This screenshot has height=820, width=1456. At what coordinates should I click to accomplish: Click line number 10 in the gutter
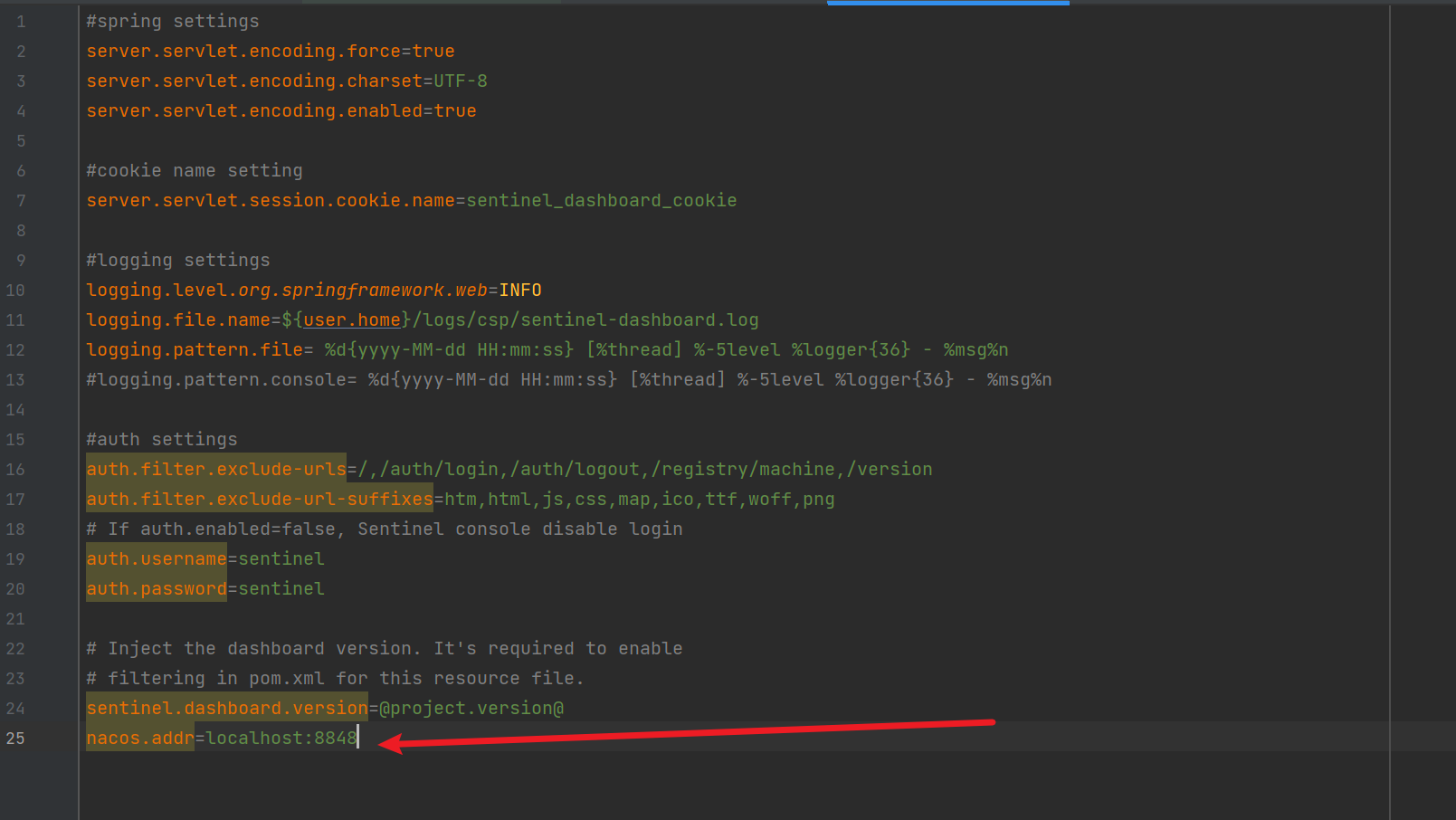coord(15,291)
